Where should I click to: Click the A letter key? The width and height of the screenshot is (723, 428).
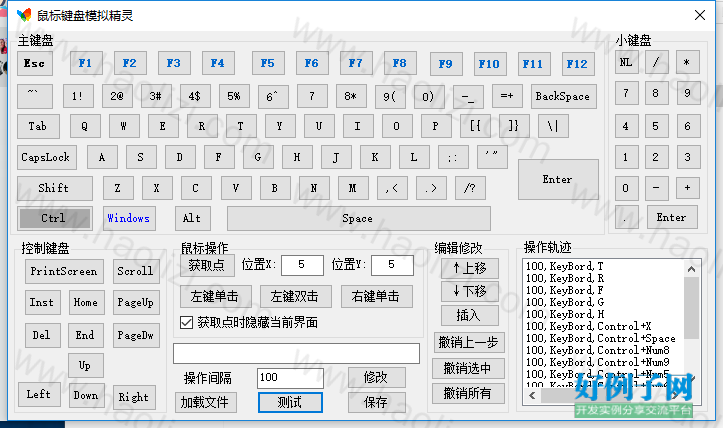click(102, 157)
